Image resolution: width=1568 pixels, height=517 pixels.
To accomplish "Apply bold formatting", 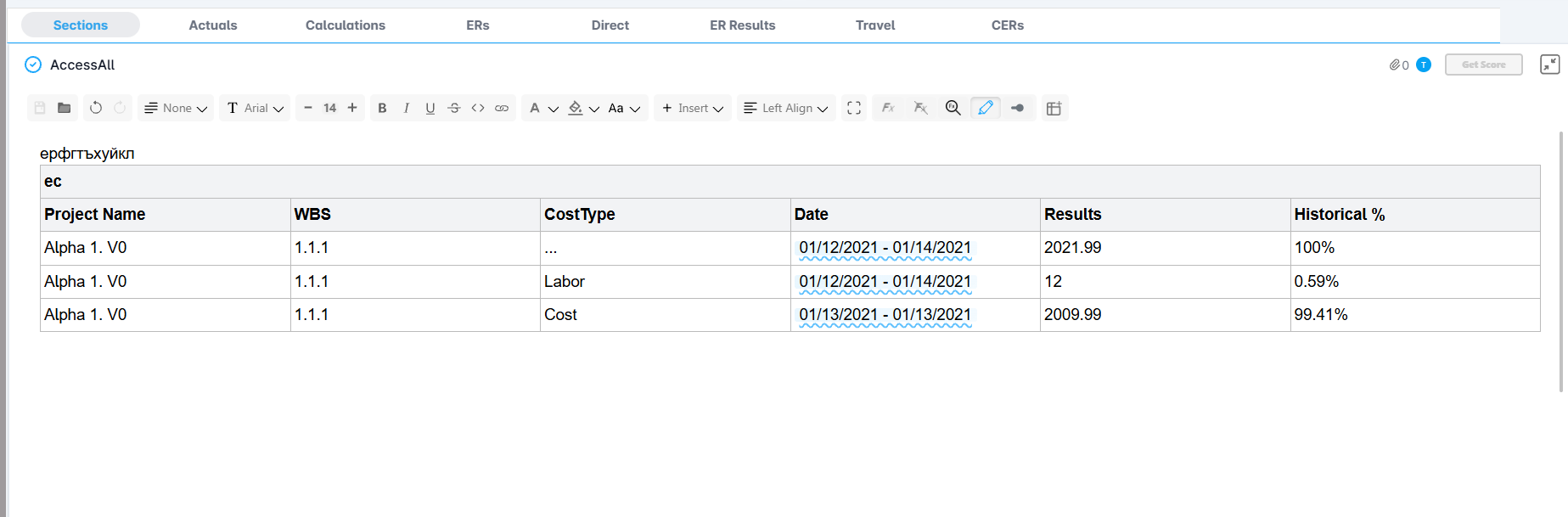I will [x=382, y=108].
